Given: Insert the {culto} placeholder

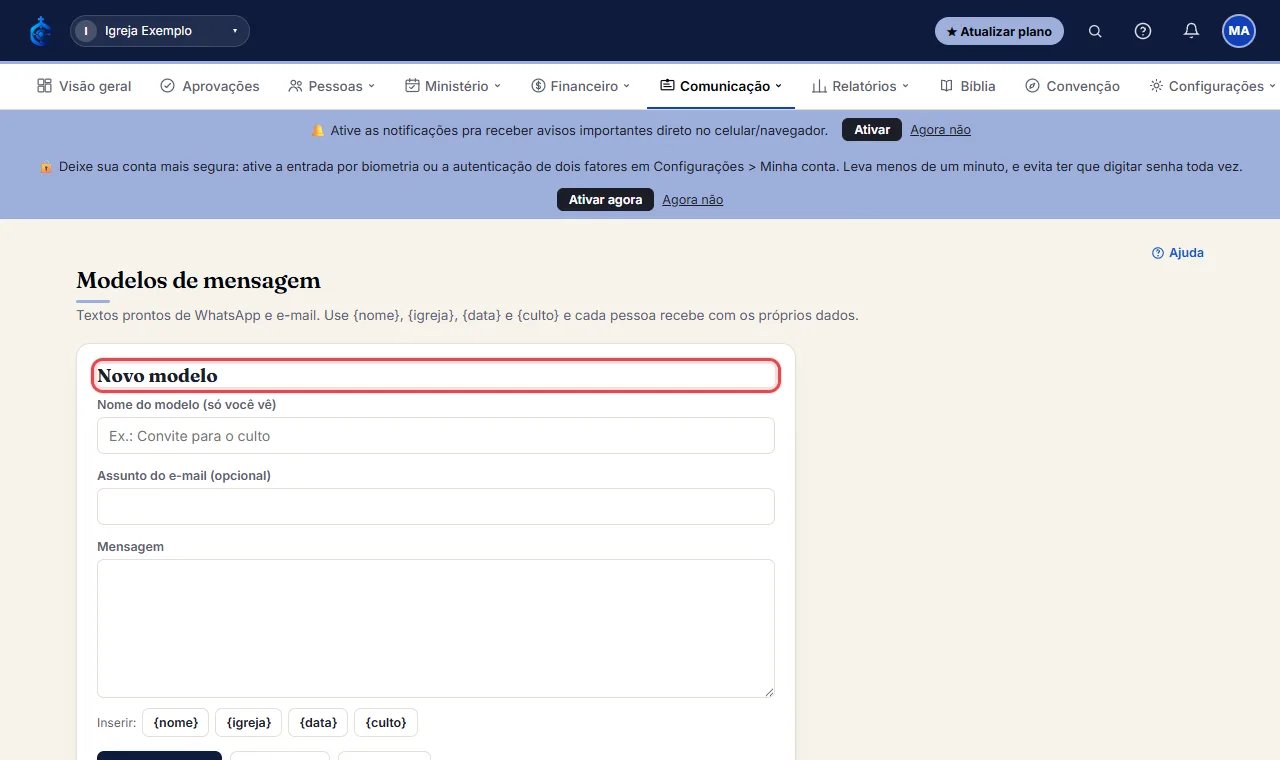Looking at the screenshot, I should tap(386, 722).
